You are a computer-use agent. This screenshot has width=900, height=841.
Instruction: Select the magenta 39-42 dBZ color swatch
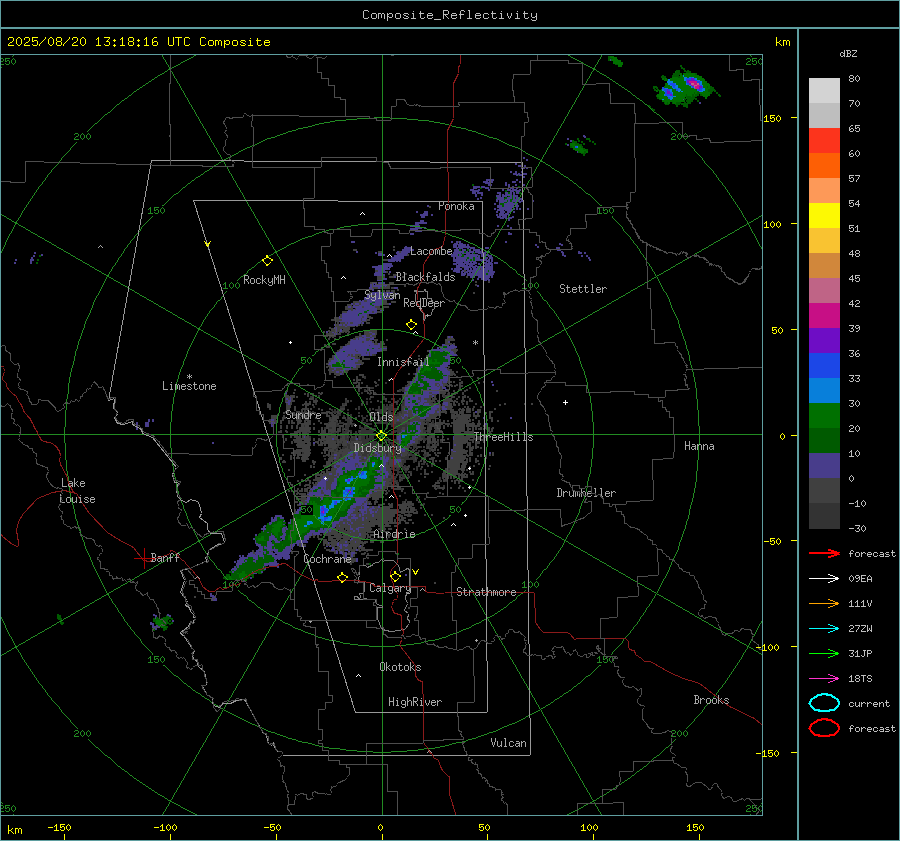(824, 316)
